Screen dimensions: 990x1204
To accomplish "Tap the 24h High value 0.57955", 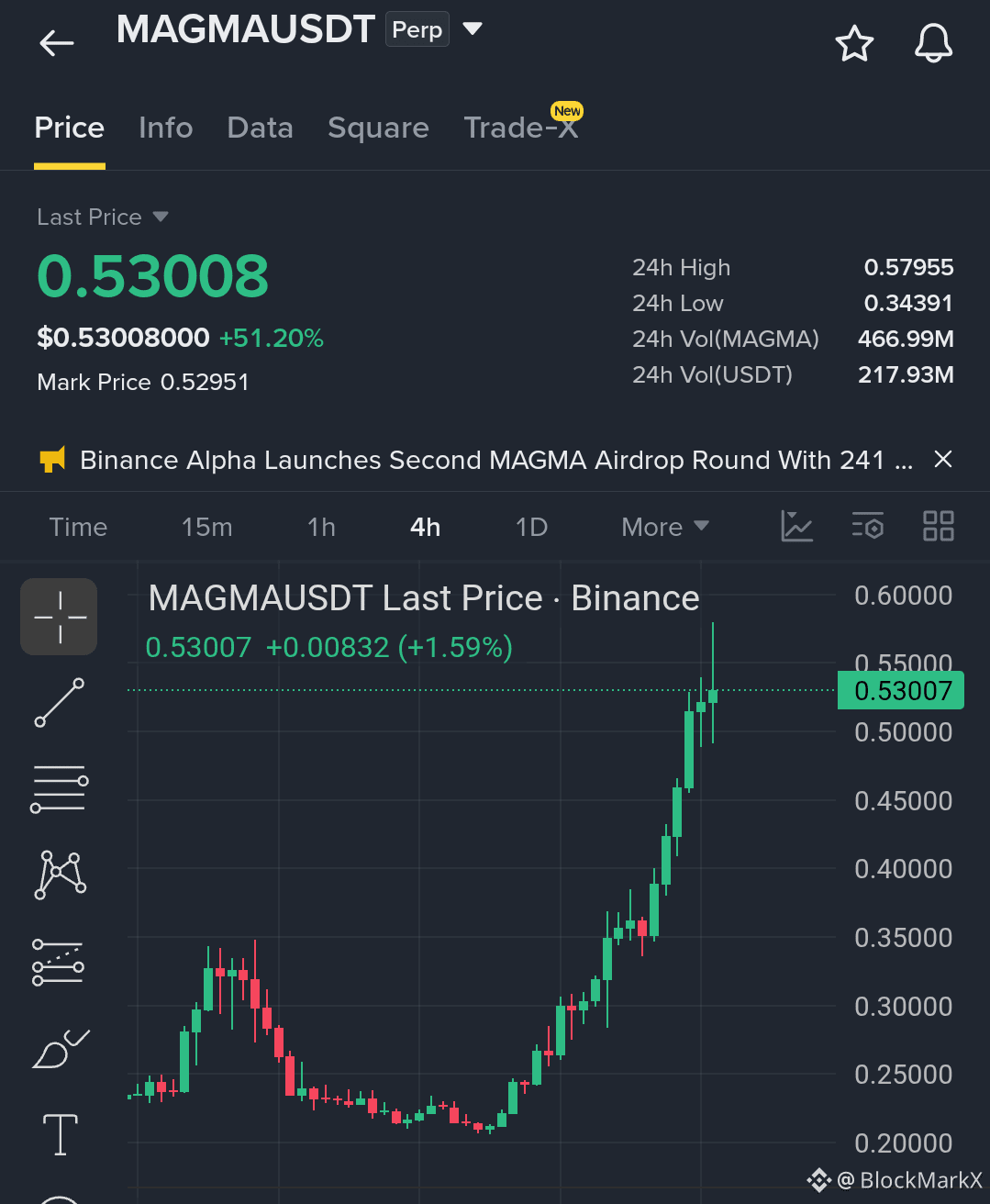I will pos(908,267).
